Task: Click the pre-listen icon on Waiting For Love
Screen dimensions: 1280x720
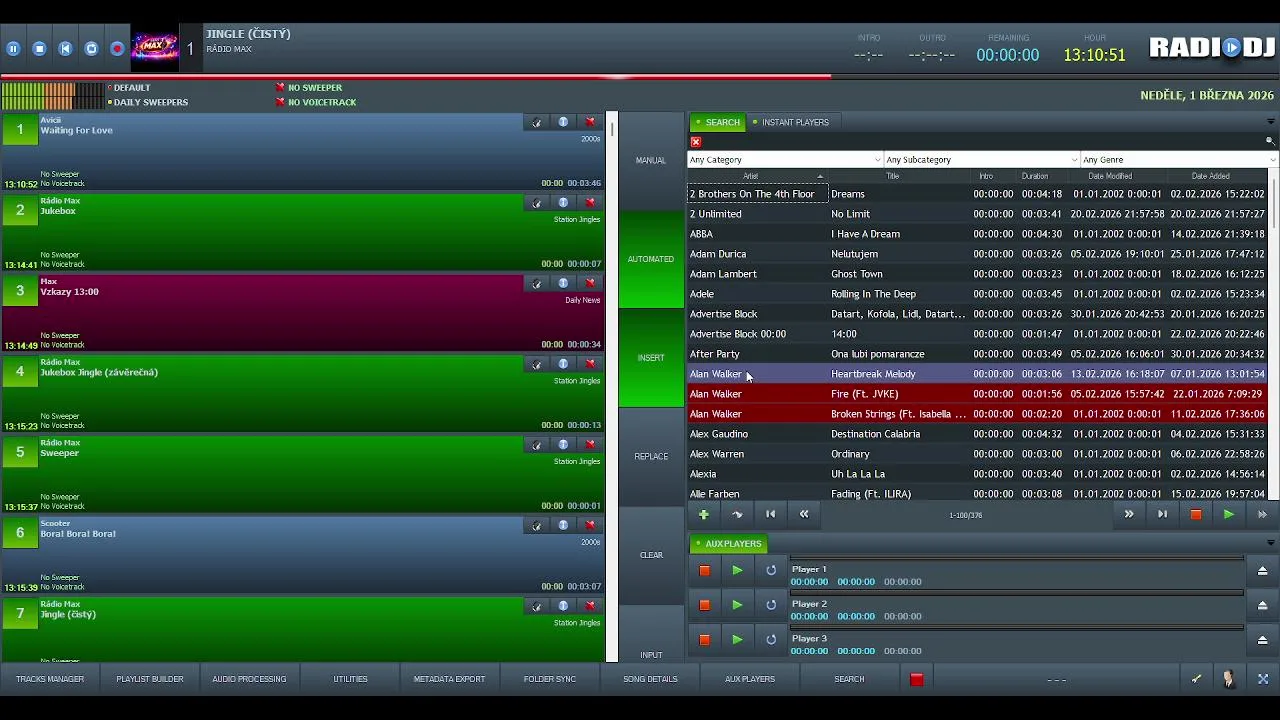Action: 537,122
